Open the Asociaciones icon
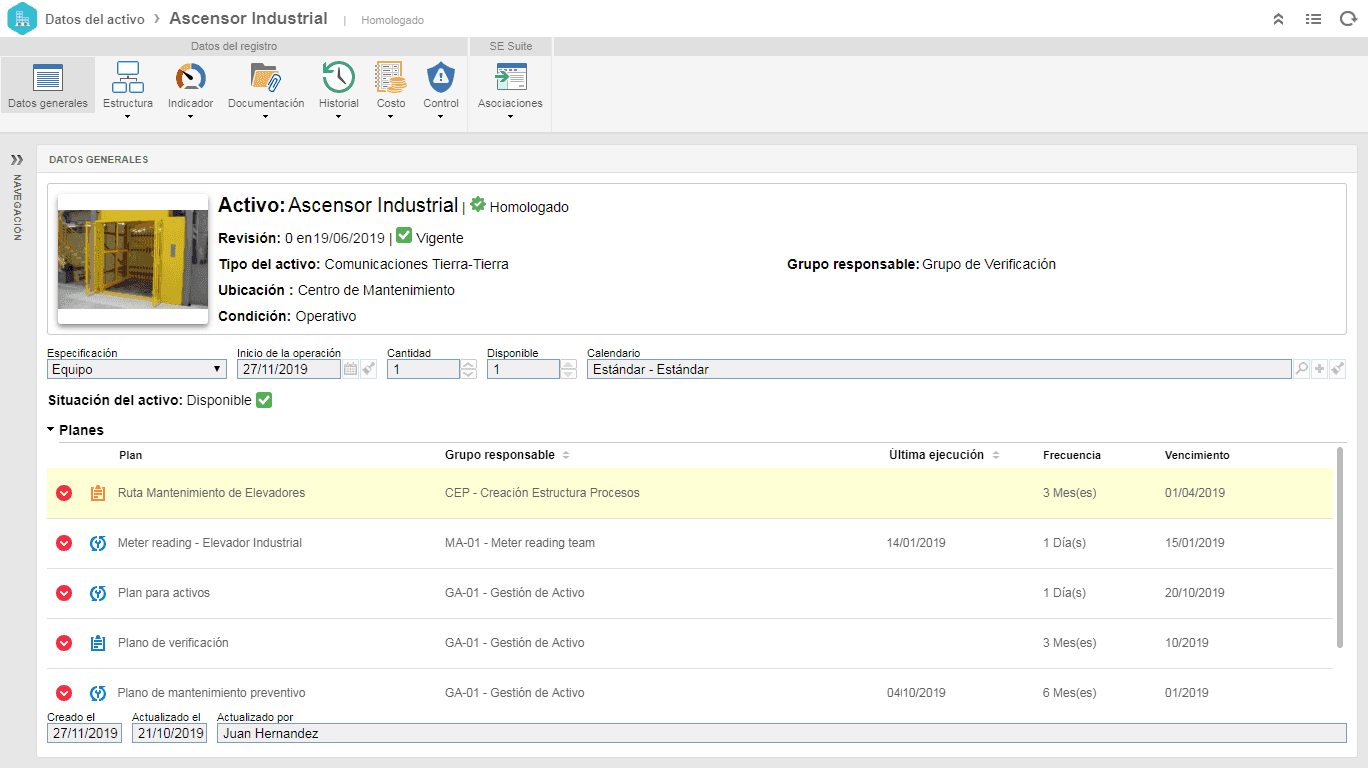Image resolution: width=1368 pixels, height=768 pixels. point(510,77)
